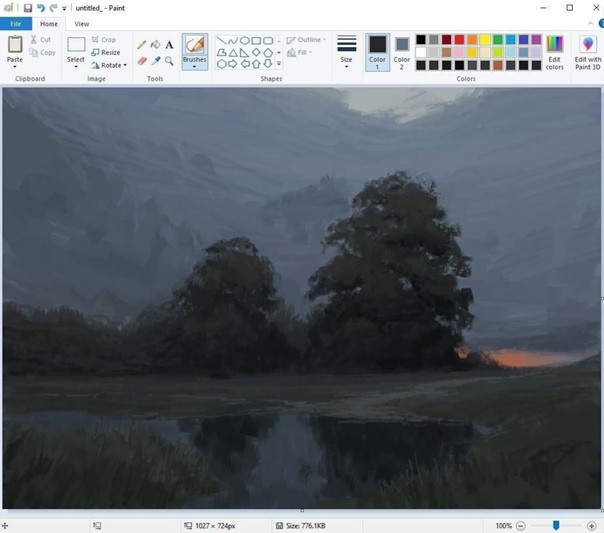This screenshot has height=533, width=604.
Task: Open the File menu
Action: tap(16, 24)
